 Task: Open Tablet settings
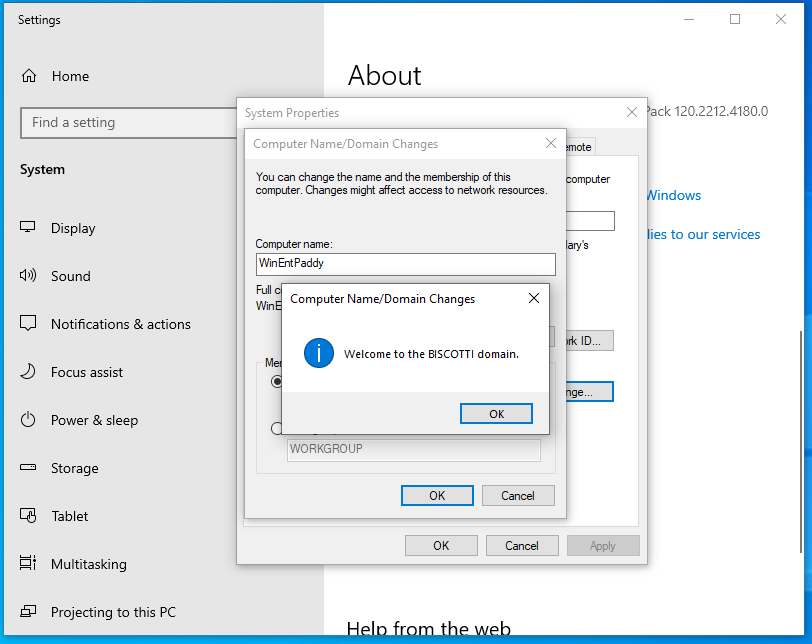click(x=69, y=516)
